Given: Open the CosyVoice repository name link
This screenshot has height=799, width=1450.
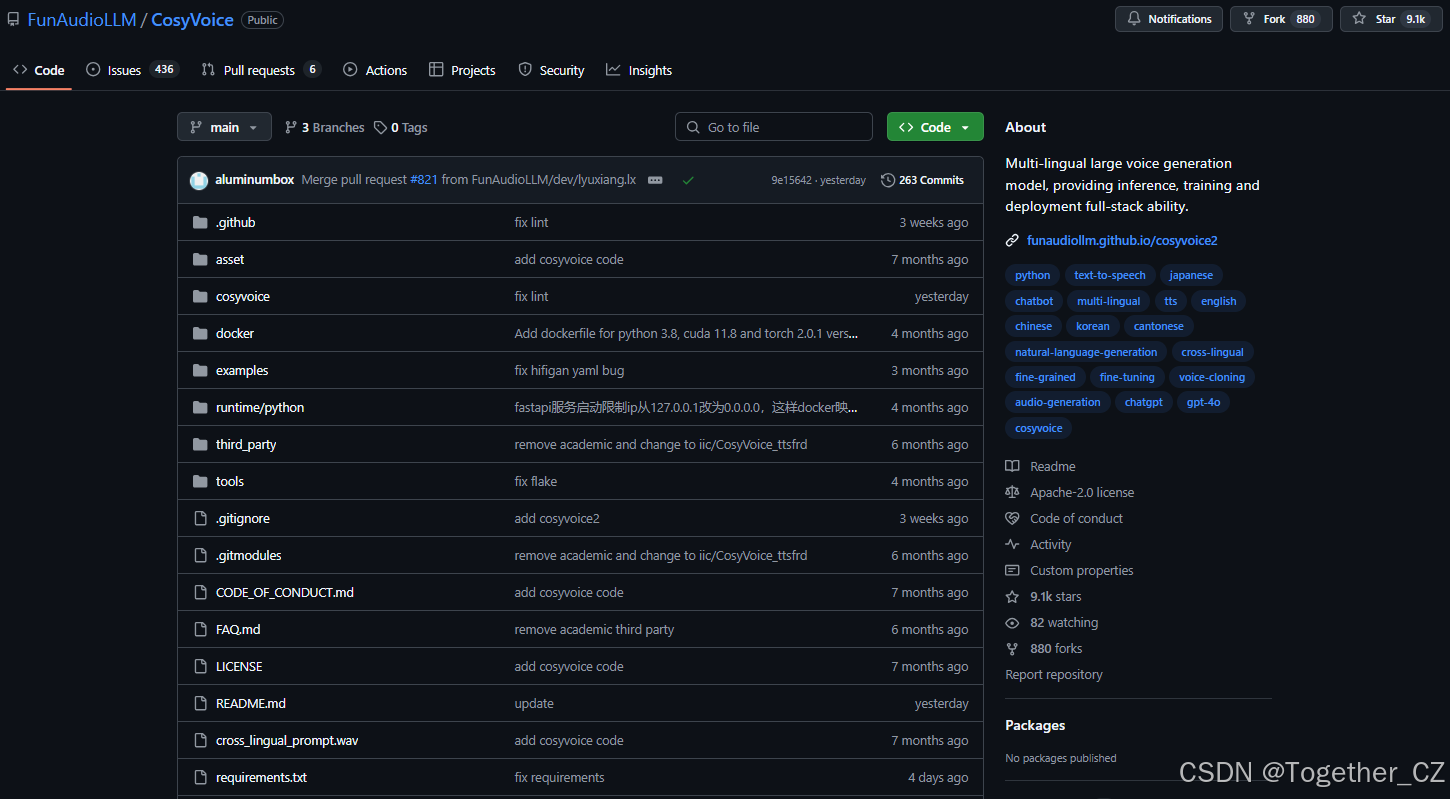Looking at the screenshot, I should coord(193,19).
